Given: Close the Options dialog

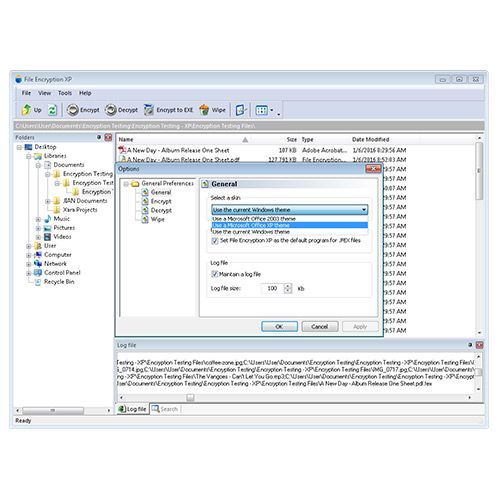Looking at the screenshot, I should coord(373,169).
